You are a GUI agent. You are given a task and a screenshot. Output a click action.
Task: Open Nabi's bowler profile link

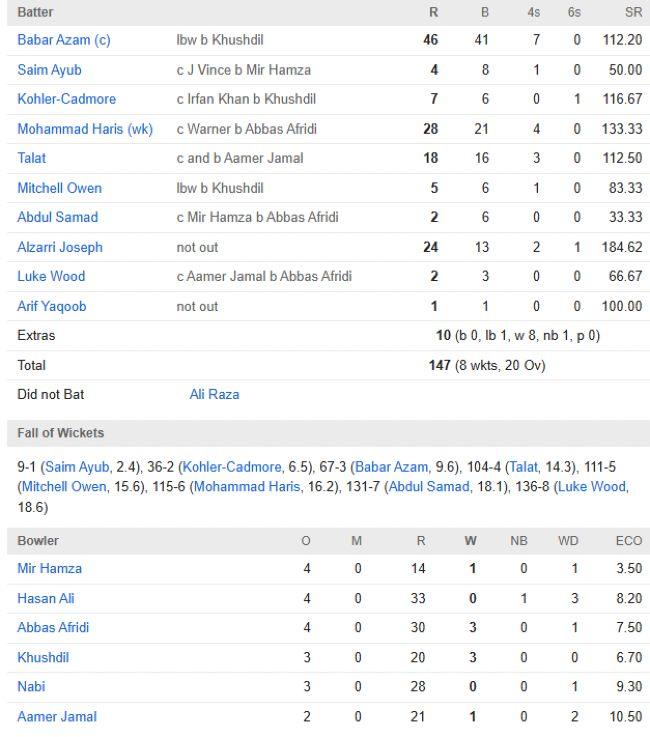pos(31,686)
